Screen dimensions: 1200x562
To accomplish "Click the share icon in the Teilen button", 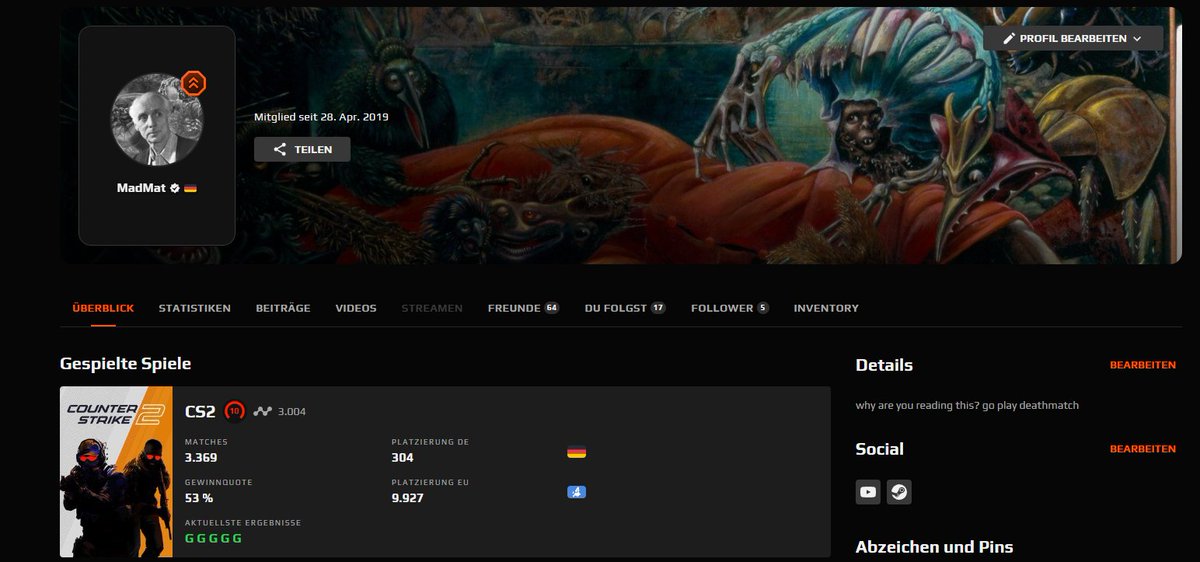I will coord(280,149).
